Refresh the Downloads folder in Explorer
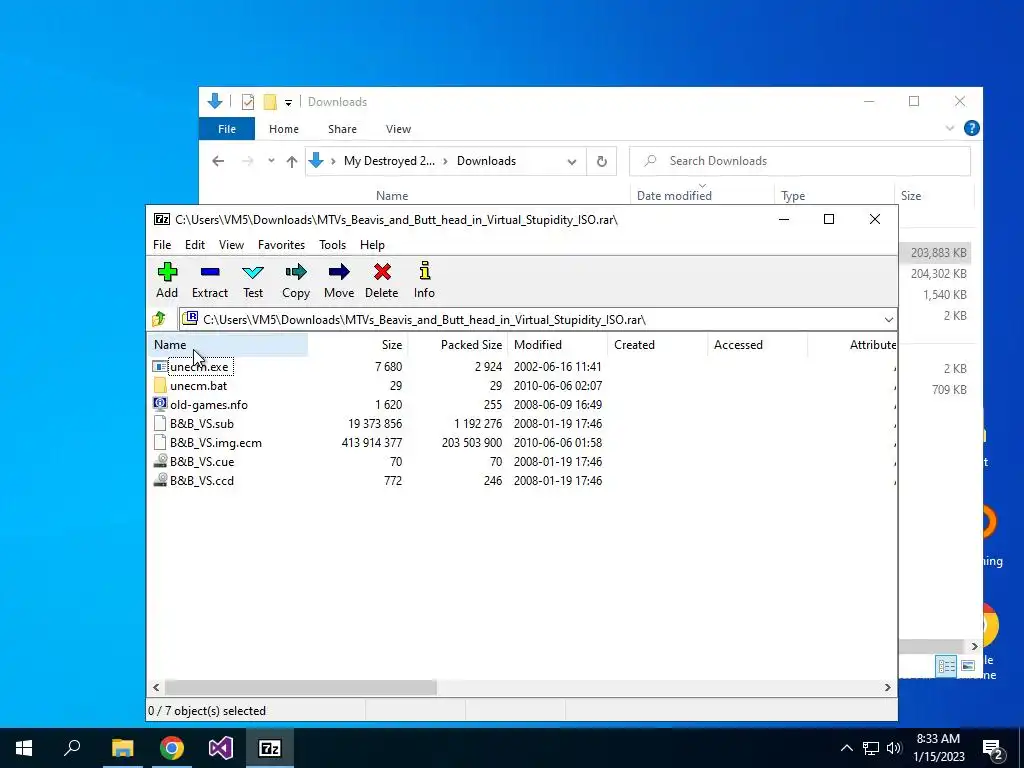Screen dimensions: 1024x768 (601, 161)
